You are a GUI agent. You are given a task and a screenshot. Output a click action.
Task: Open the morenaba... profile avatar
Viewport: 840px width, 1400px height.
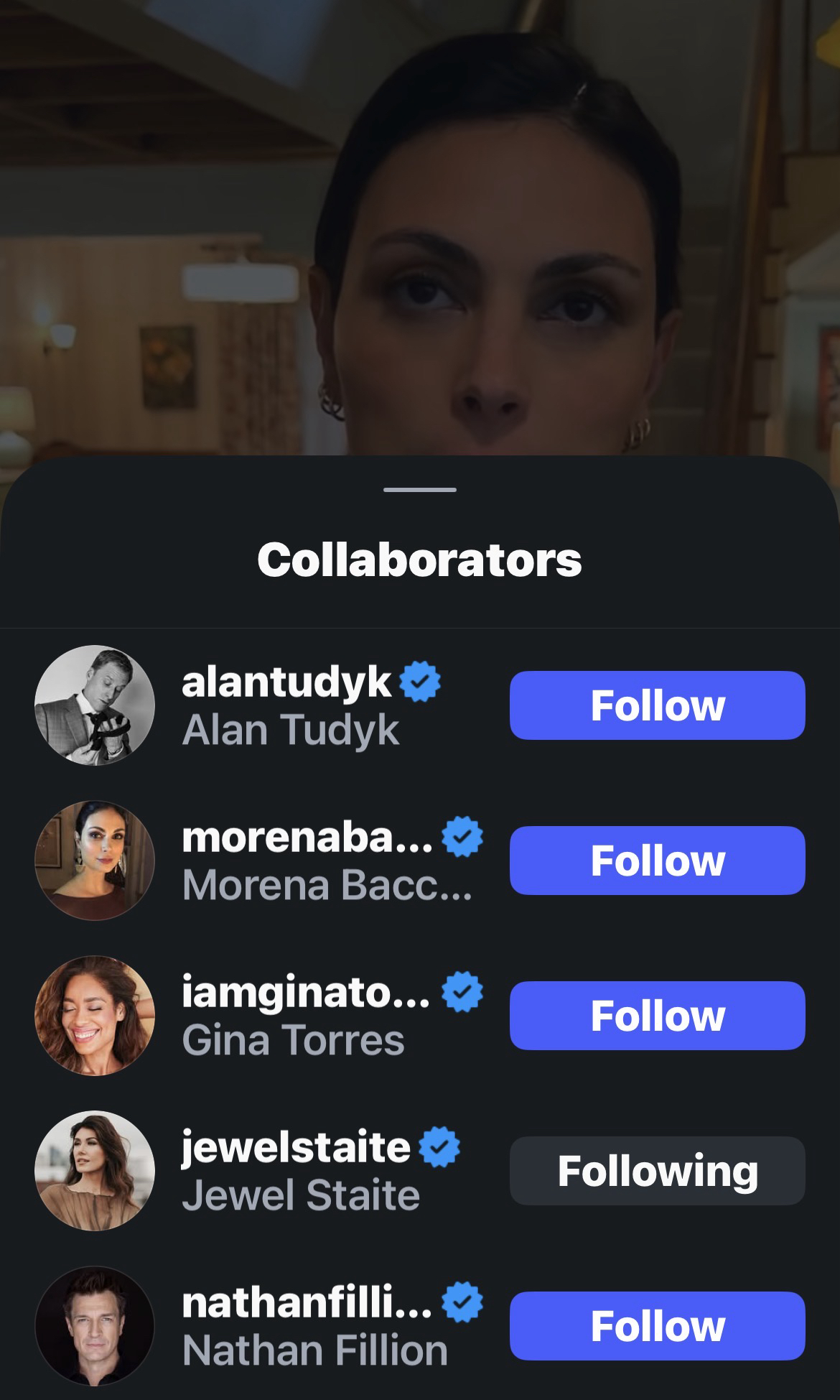95,861
